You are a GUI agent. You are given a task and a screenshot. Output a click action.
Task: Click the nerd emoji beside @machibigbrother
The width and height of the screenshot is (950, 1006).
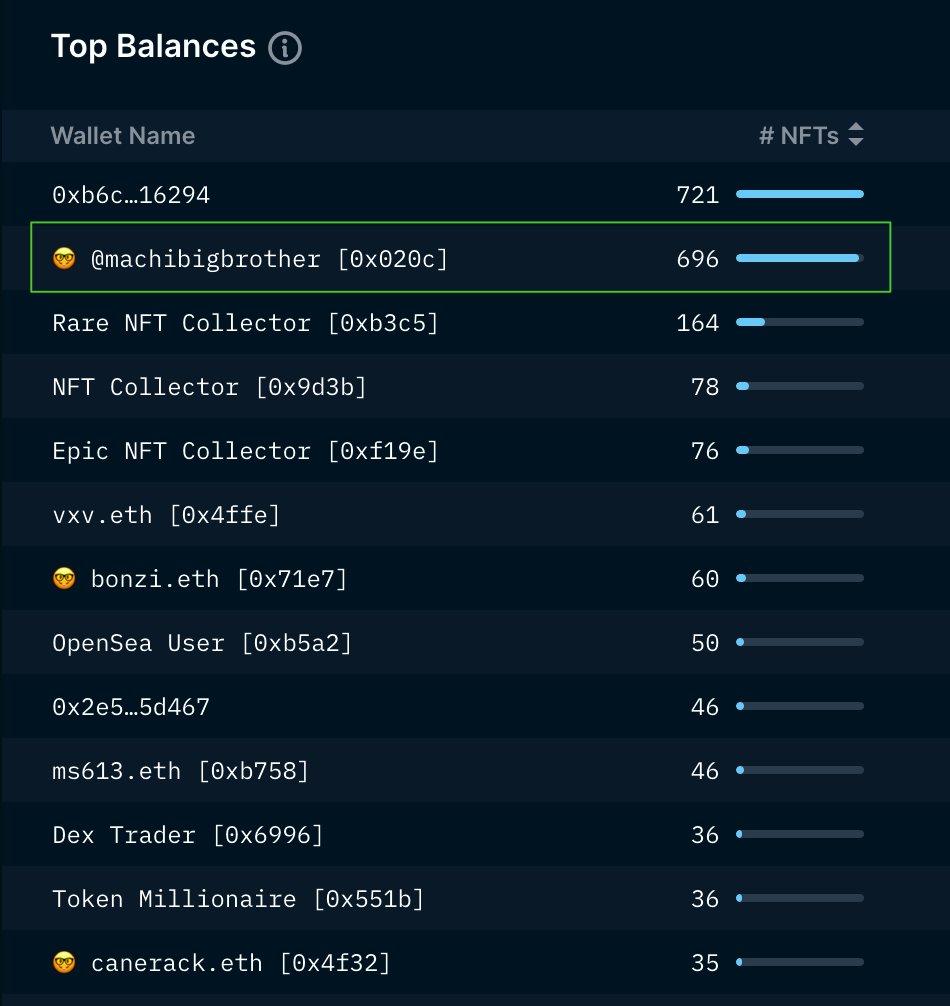(x=64, y=259)
